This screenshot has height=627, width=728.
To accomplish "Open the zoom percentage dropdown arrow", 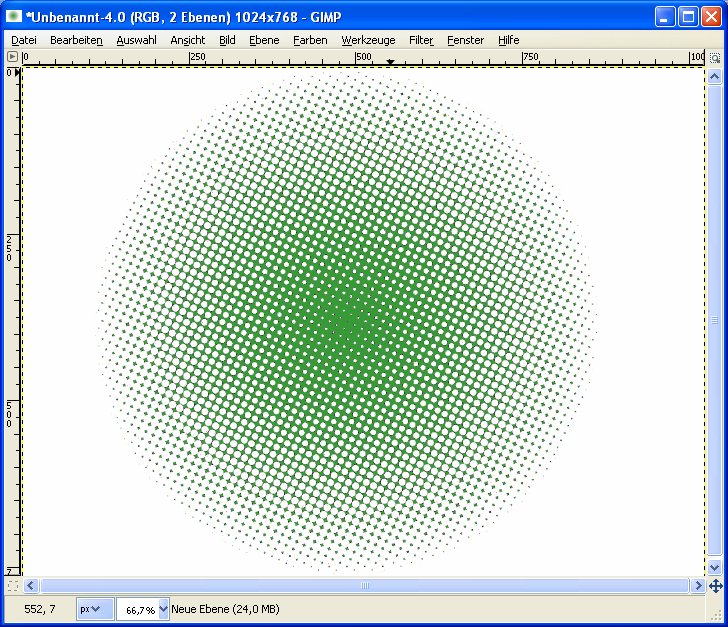I will point(164,609).
